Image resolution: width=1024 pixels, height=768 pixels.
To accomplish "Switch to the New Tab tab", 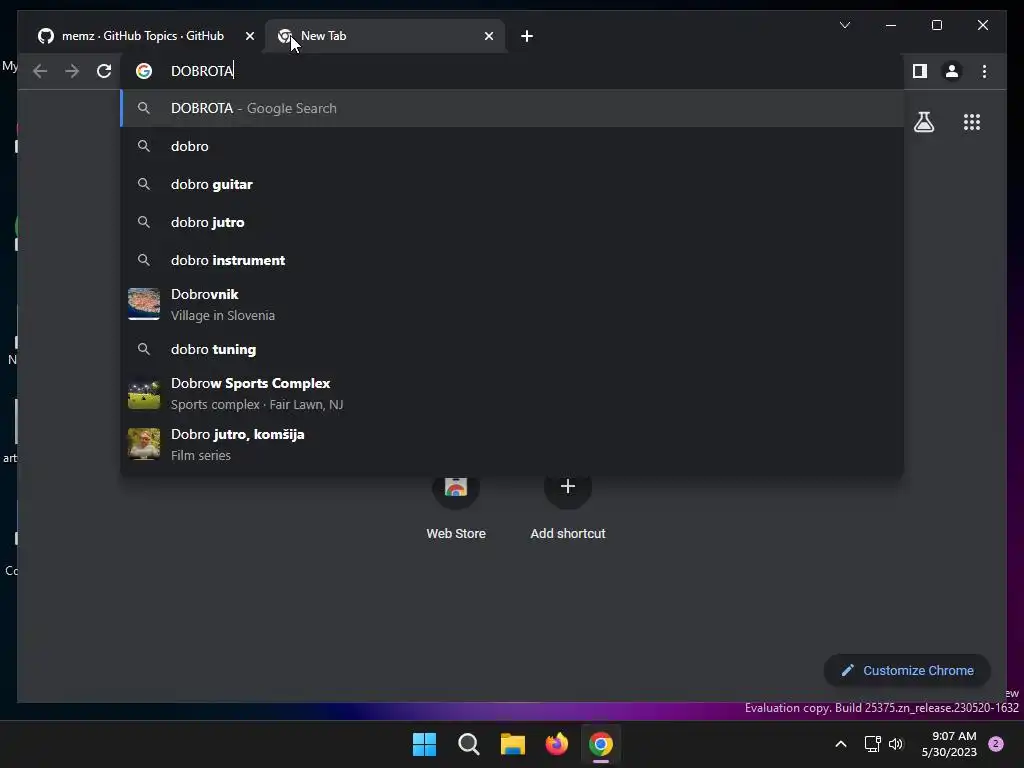I will pyautogui.click(x=385, y=36).
